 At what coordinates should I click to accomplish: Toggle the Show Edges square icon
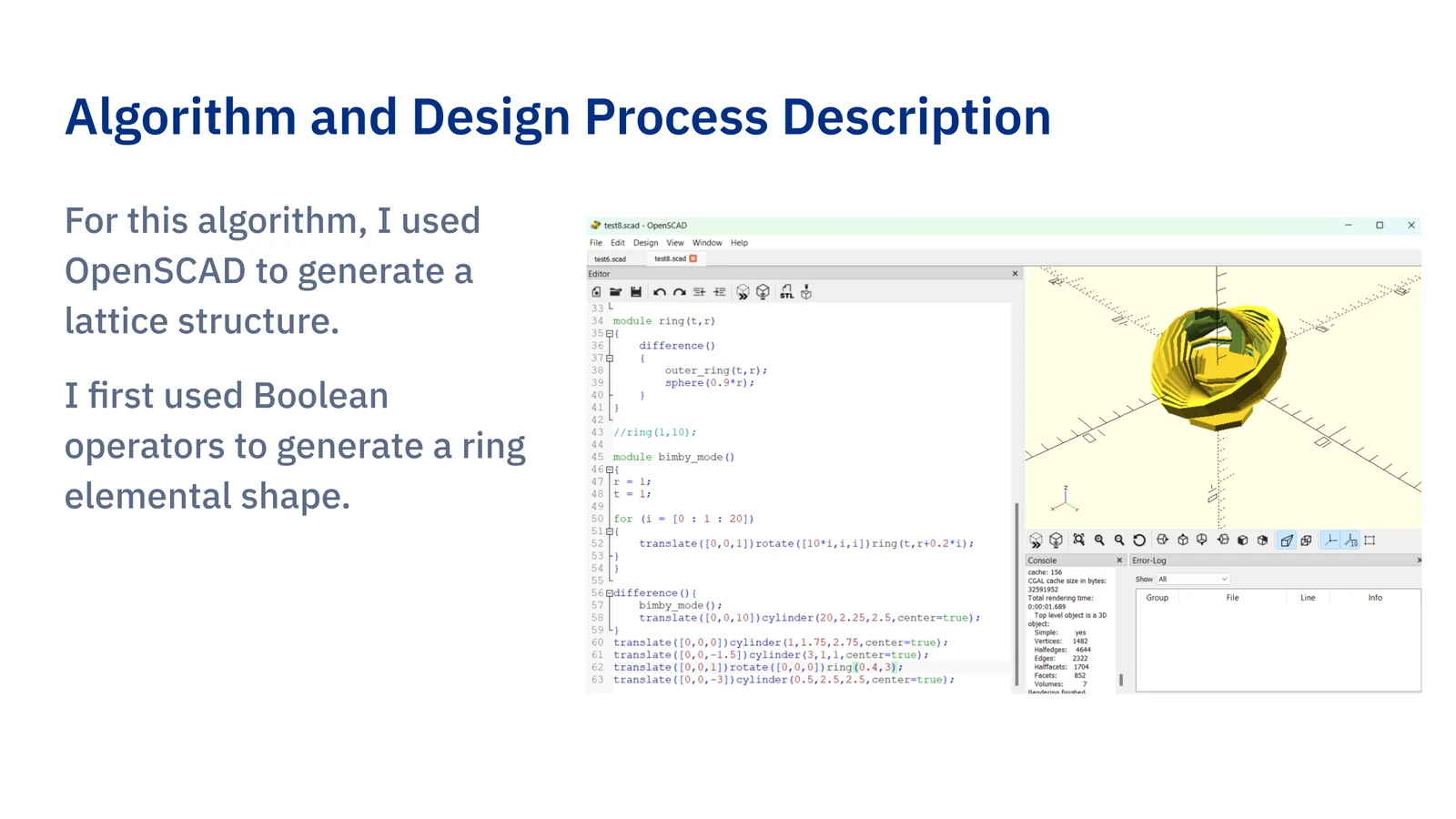(x=1370, y=541)
